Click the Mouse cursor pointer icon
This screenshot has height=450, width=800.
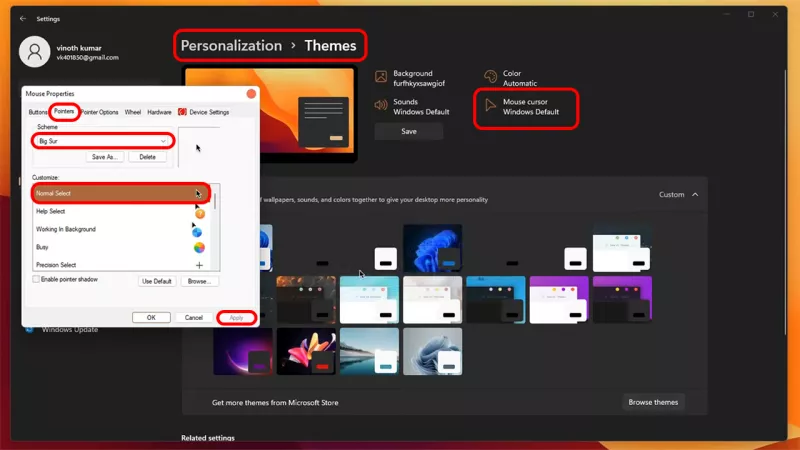[490, 105]
